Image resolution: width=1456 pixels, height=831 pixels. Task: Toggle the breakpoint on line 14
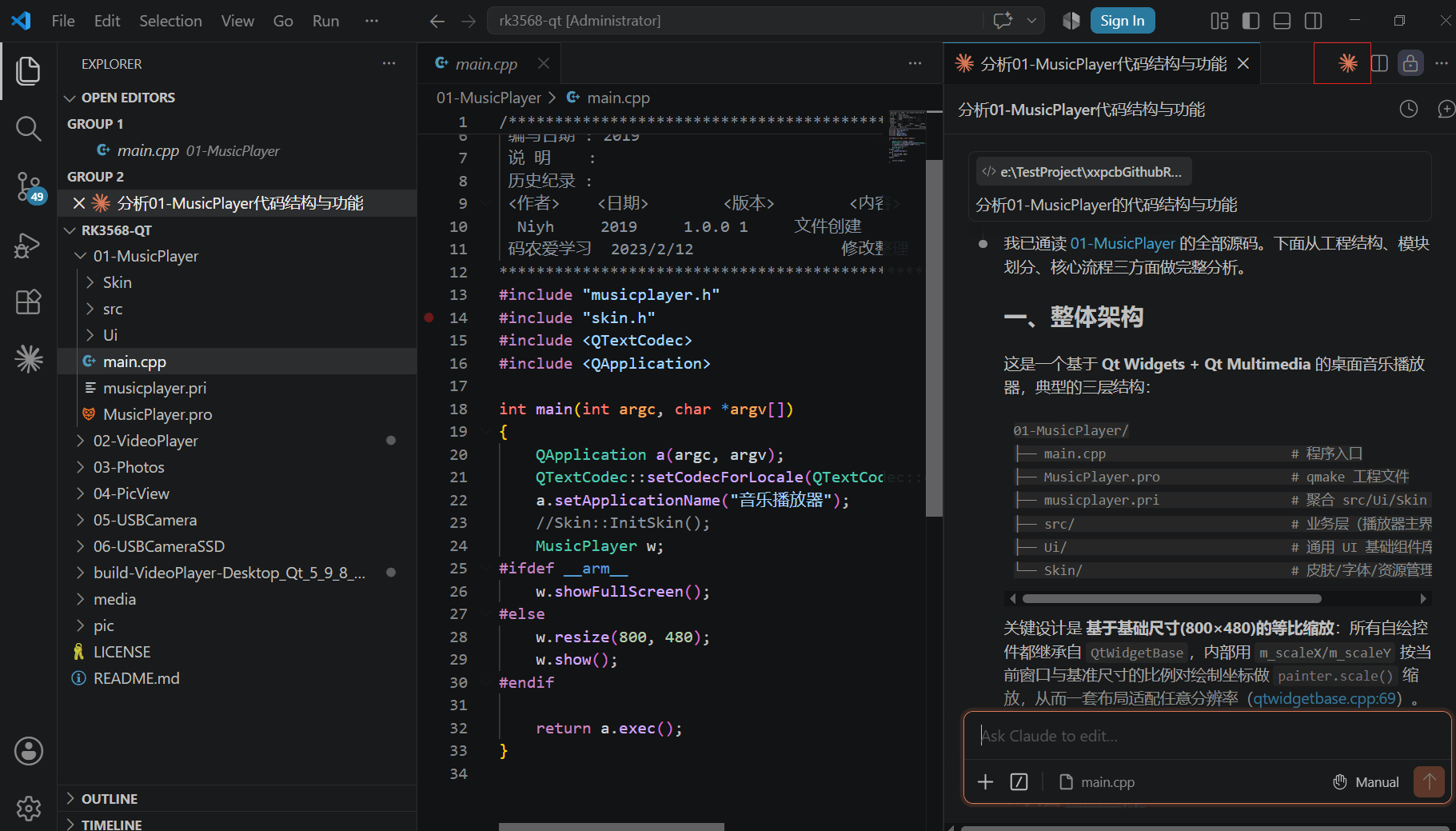coord(429,318)
